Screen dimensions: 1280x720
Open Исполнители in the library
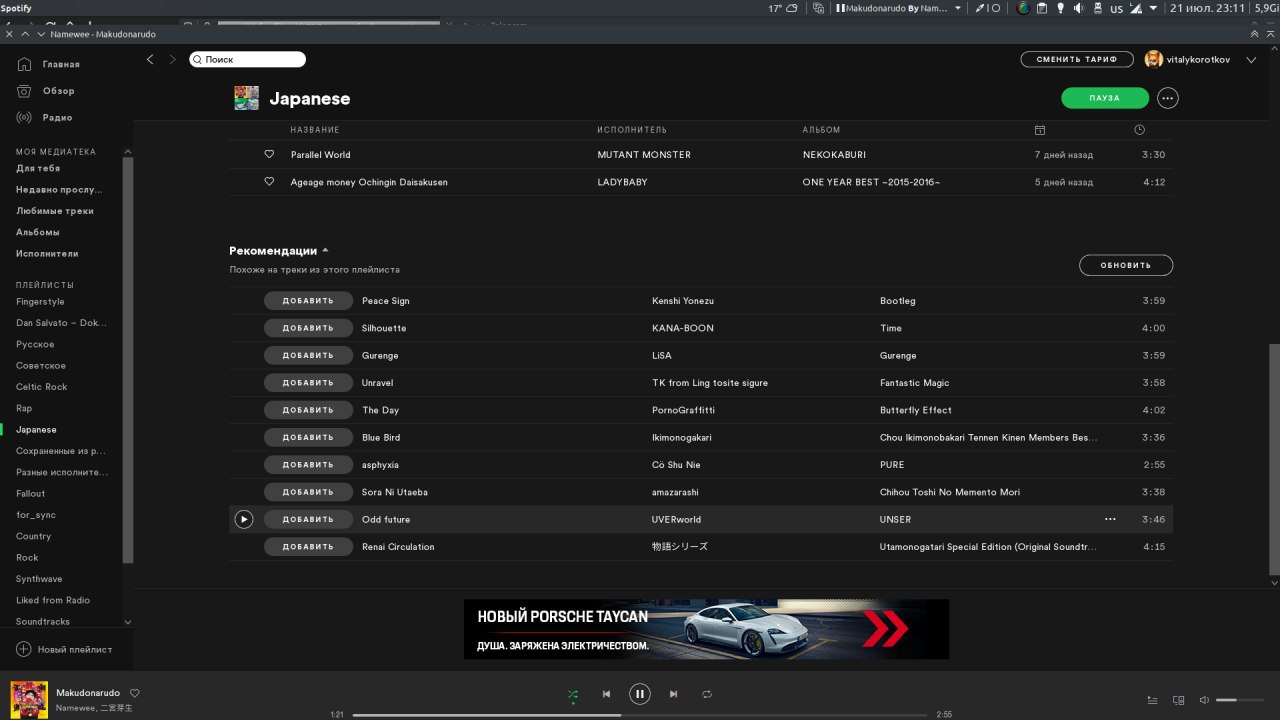pos(47,254)
